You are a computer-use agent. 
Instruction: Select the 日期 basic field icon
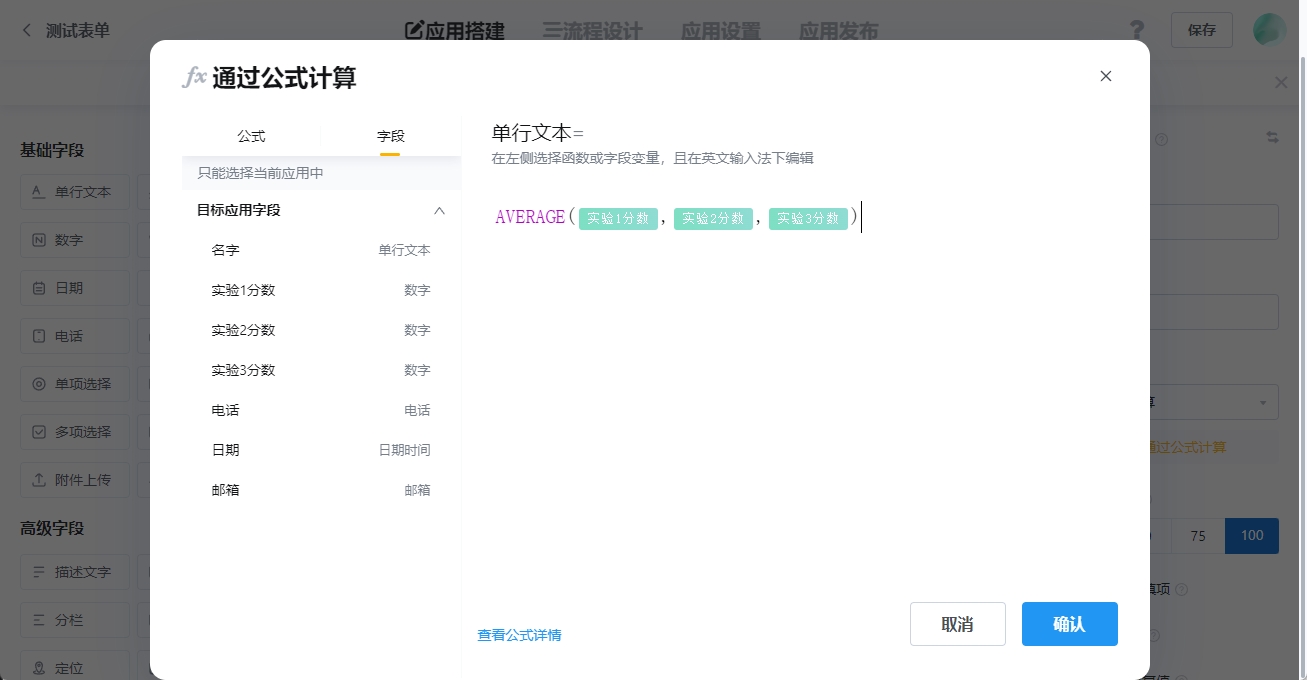(38, 288)
